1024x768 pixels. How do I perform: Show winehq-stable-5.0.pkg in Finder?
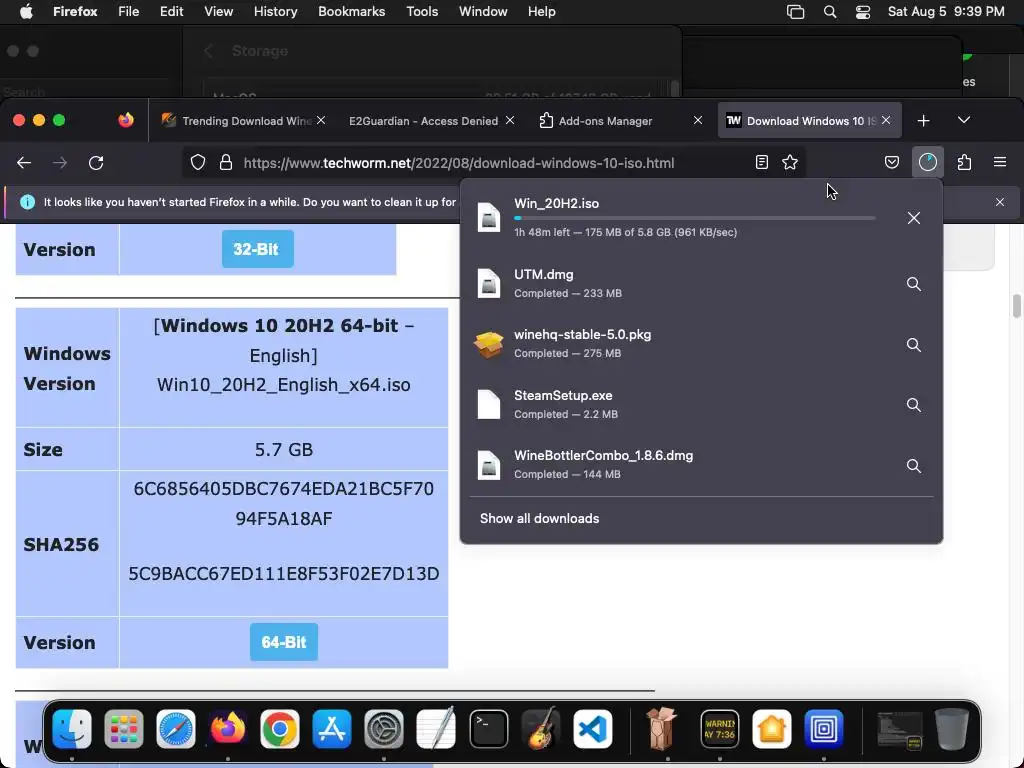click(914, 345)
